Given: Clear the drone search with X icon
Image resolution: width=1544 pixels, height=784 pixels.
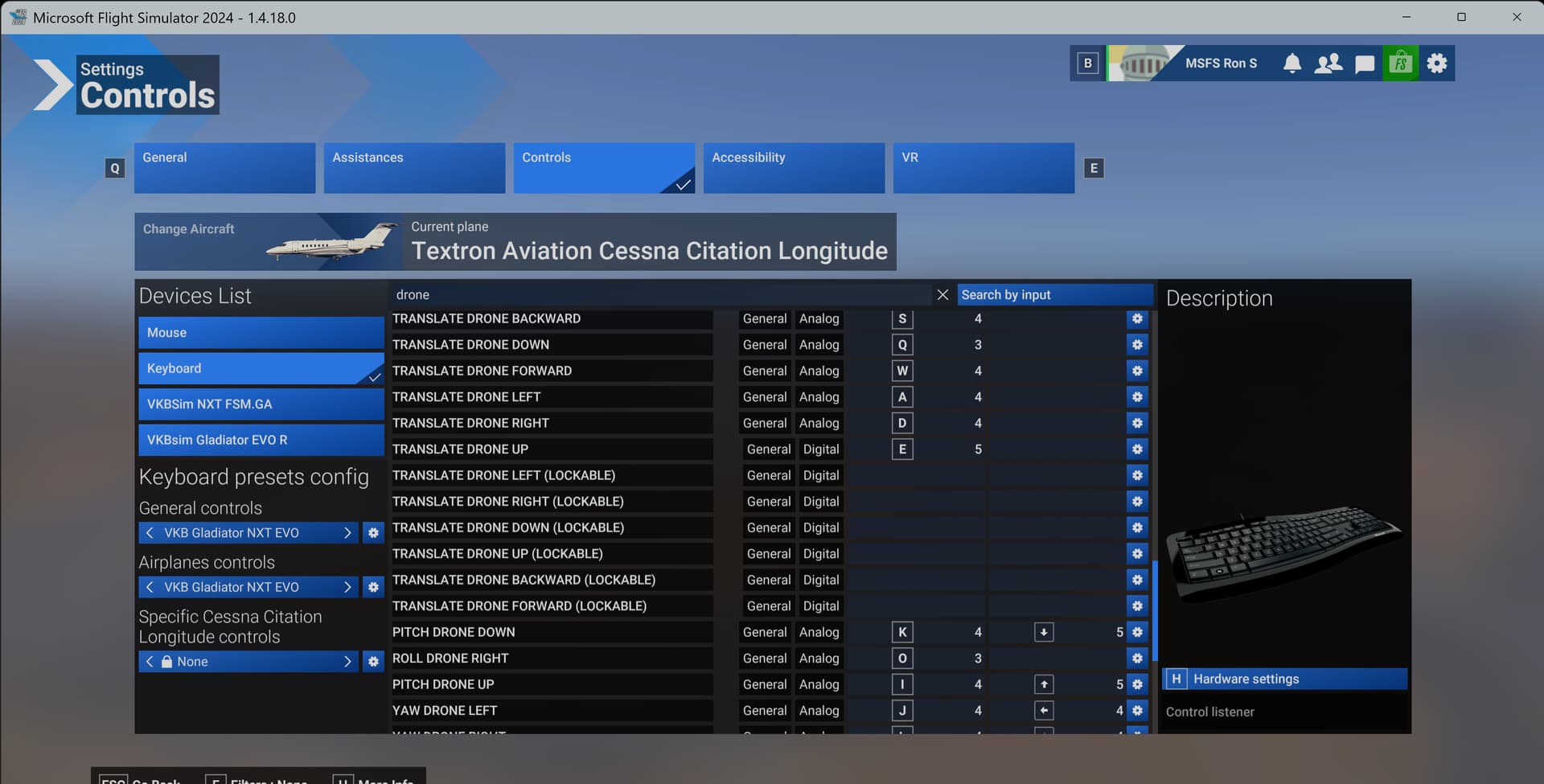Looking at the screenshot, I should (942, 295).
